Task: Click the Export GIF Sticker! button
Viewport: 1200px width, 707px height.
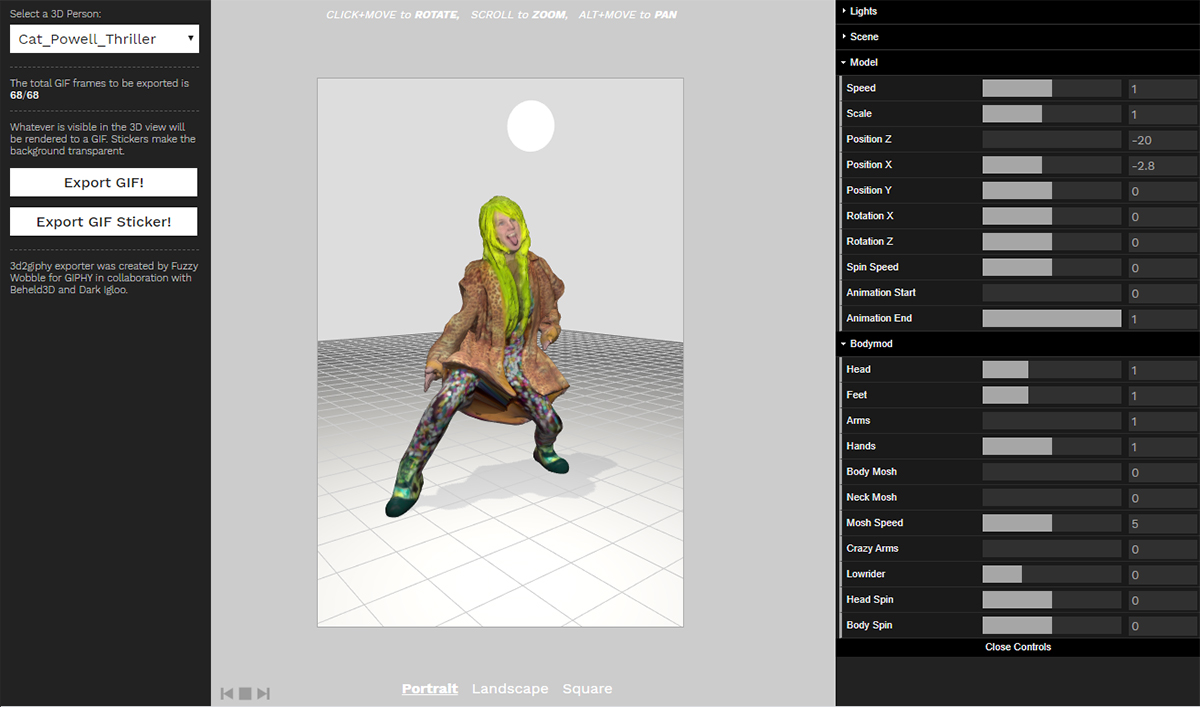Action: point(104,221)
